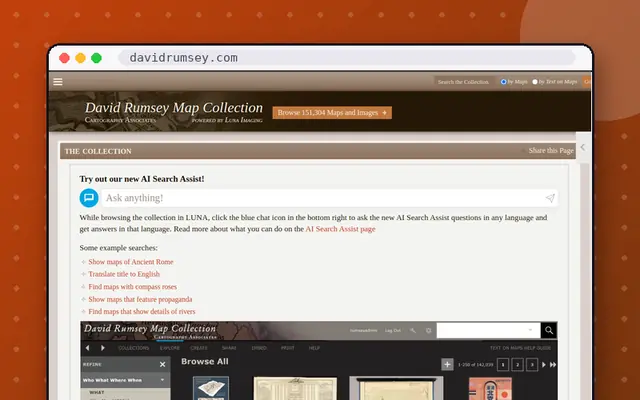This screenshot has width=640, height=400.
Task: Click Translate title to English
Action: [124, 274]
